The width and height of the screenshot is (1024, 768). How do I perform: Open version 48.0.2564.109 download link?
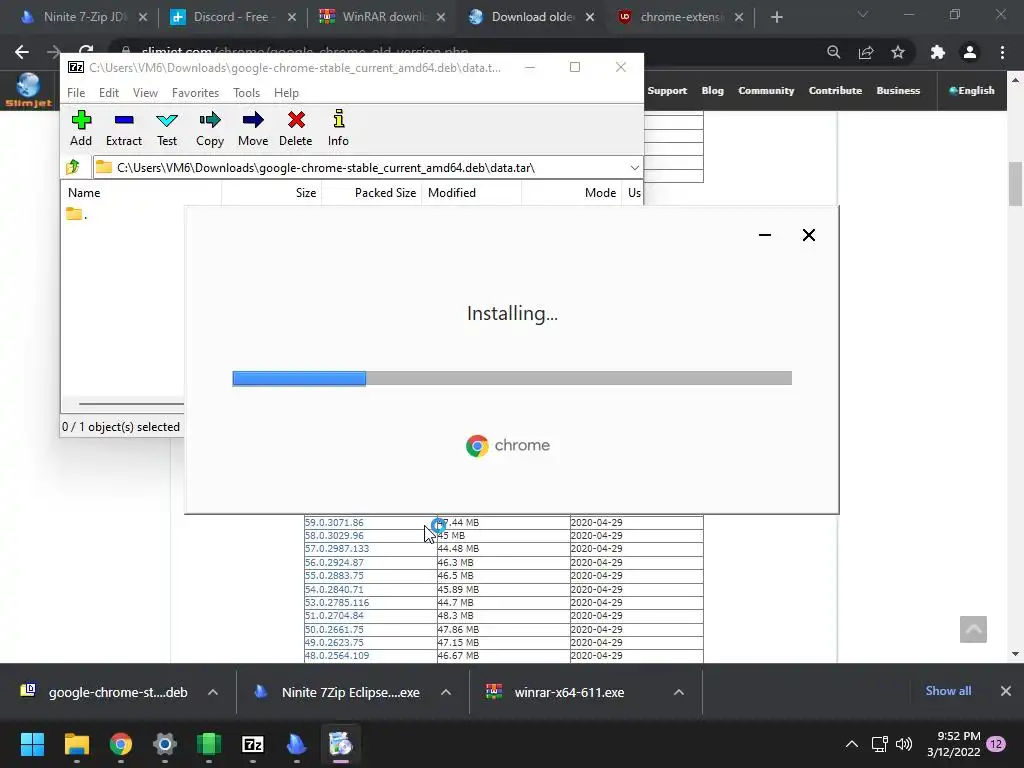pos(337,656)
